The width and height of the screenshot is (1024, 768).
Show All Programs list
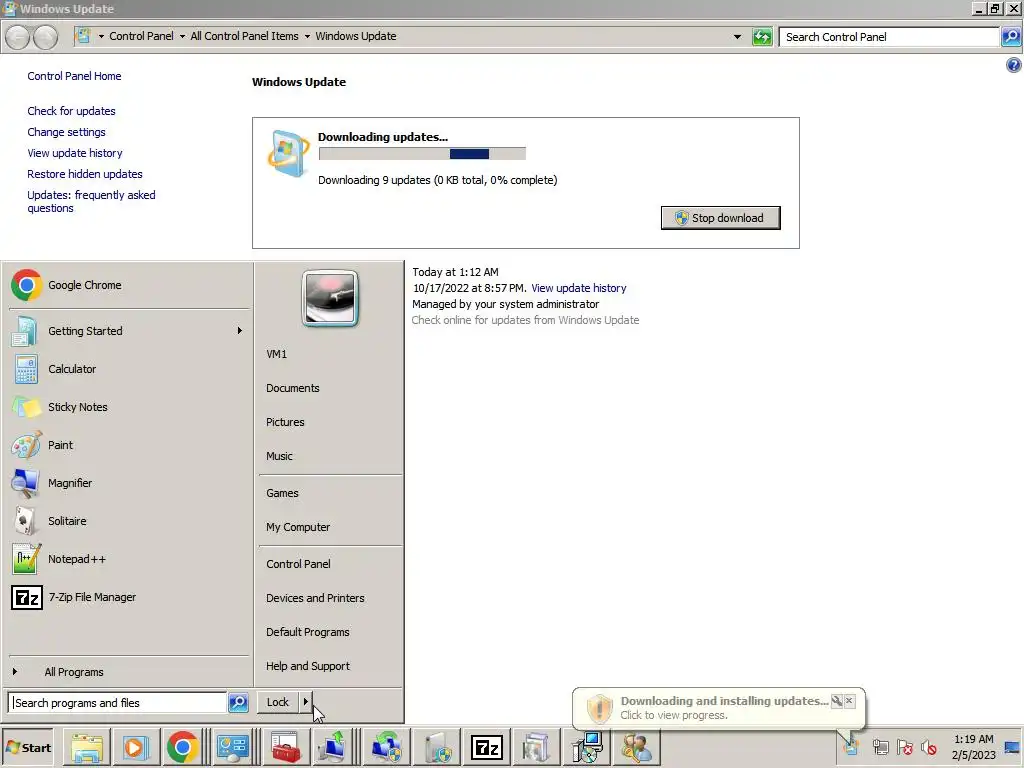pos(128,672)
